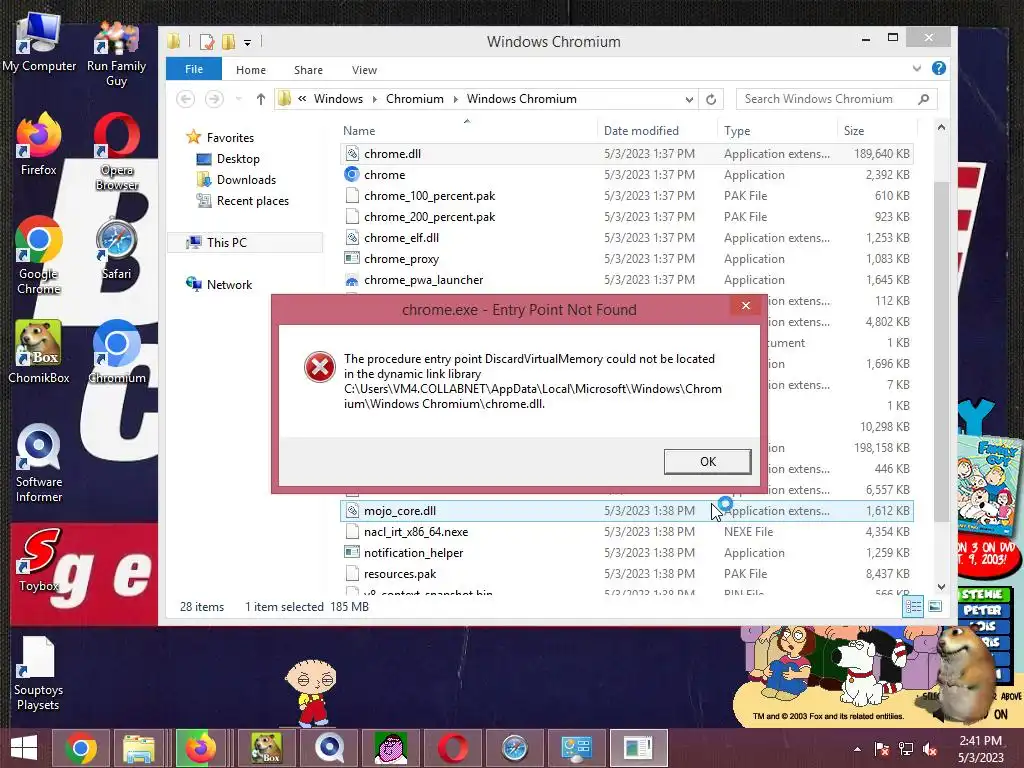The width and height of the screenshot is (1024, 768).
Task: Go up one folder level
Action: [x=261, y=99]
